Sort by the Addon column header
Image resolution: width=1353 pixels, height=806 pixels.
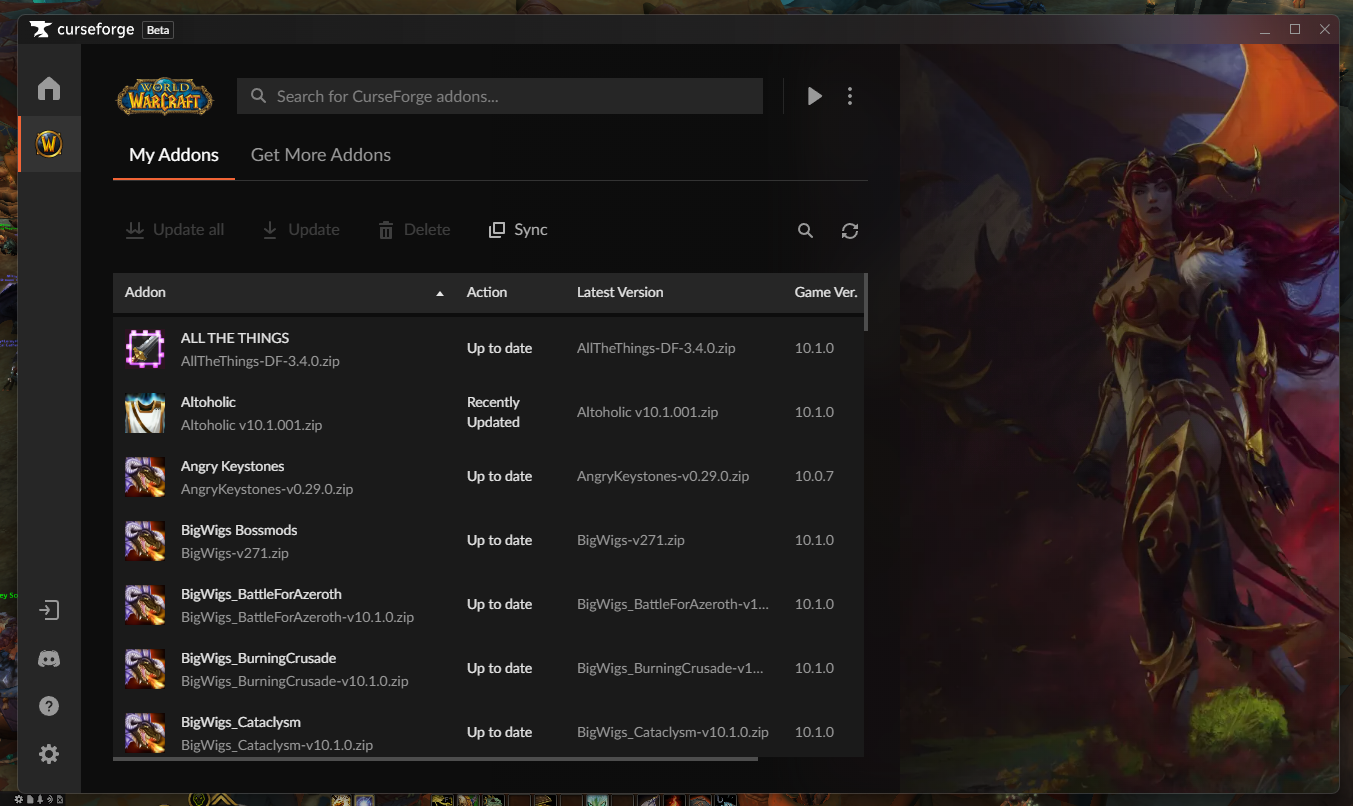point(145,292)
